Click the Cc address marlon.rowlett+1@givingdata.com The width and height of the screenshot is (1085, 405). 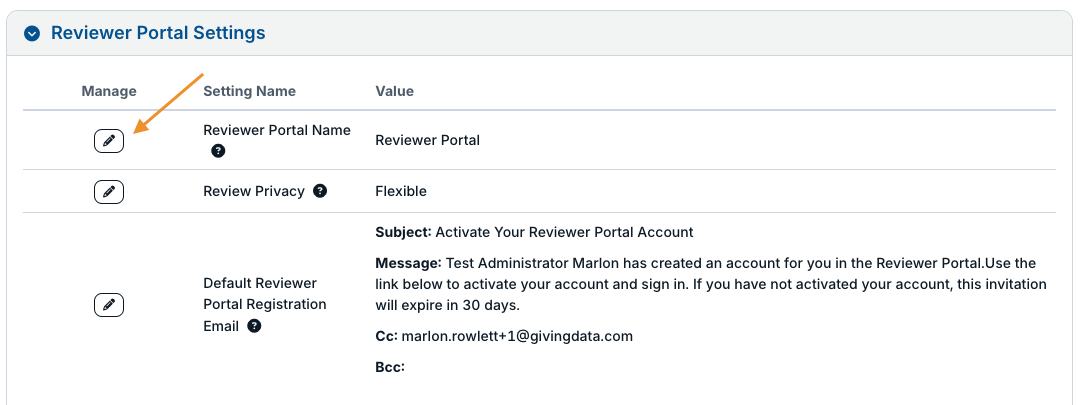click(517, 336)
